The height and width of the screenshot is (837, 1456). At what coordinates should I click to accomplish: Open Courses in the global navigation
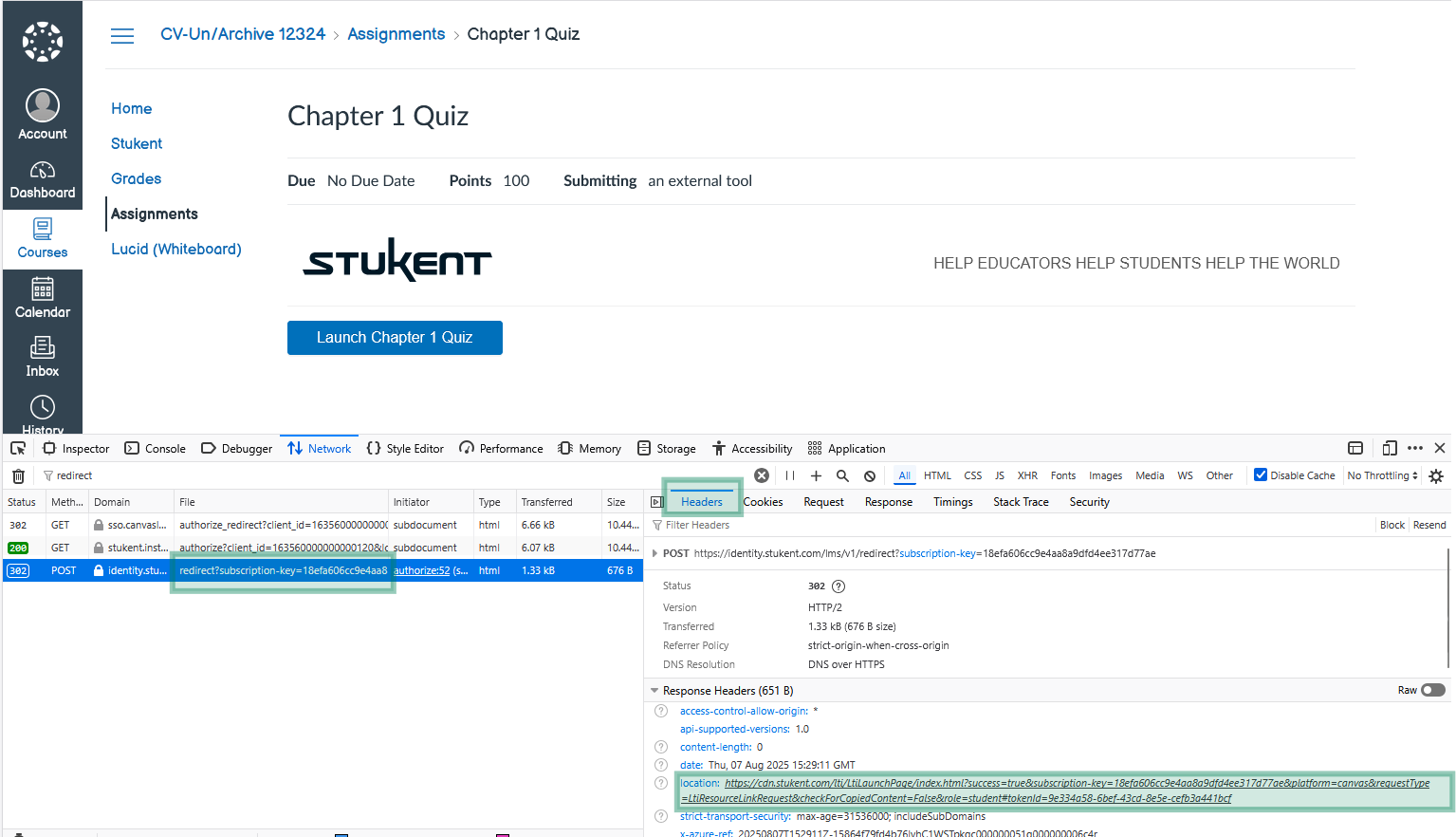43,239
